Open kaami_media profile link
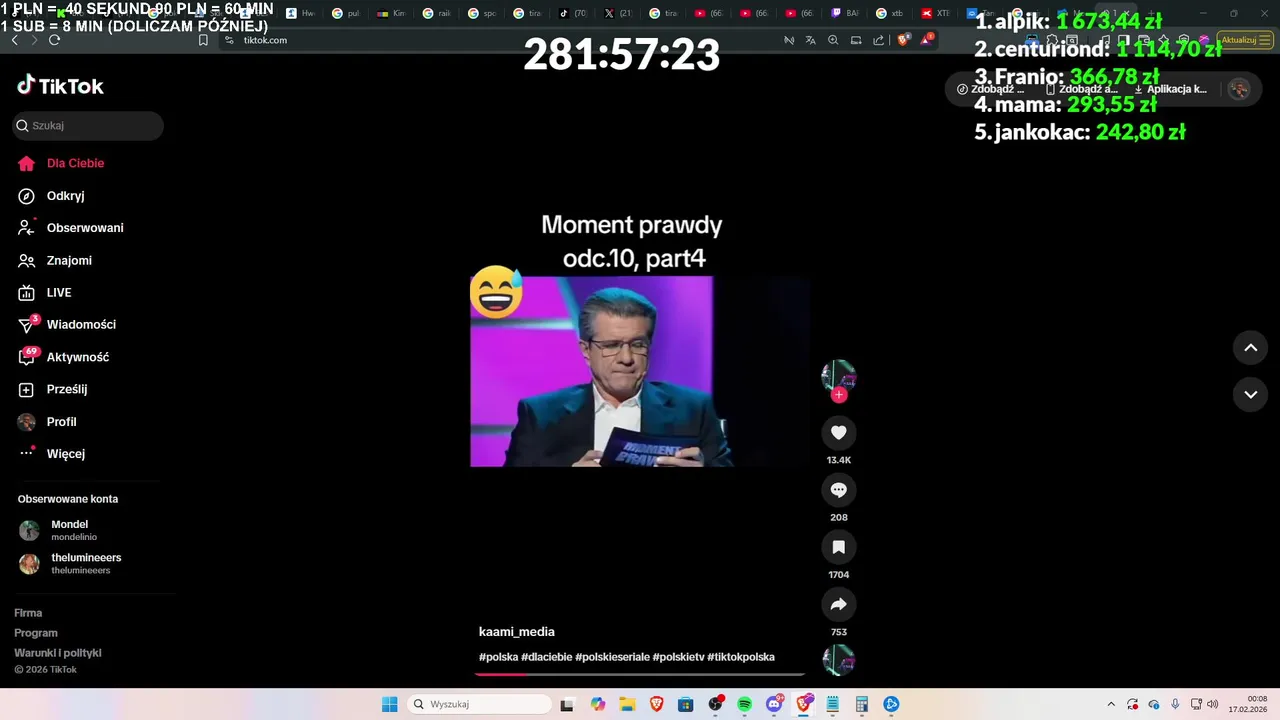1280x720 pixels. click(x=517, y=632)
